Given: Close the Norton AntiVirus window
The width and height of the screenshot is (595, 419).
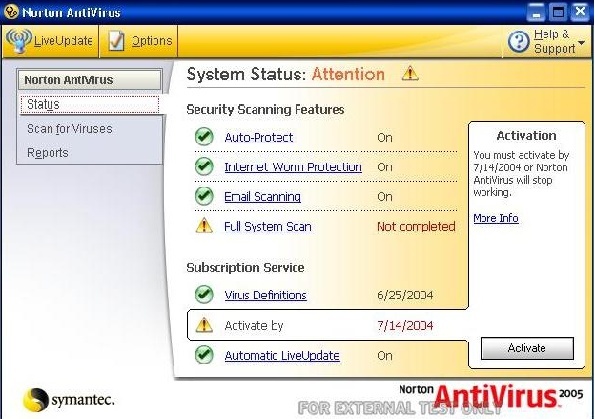Looking at the screenshot, I should pos(581,12).
